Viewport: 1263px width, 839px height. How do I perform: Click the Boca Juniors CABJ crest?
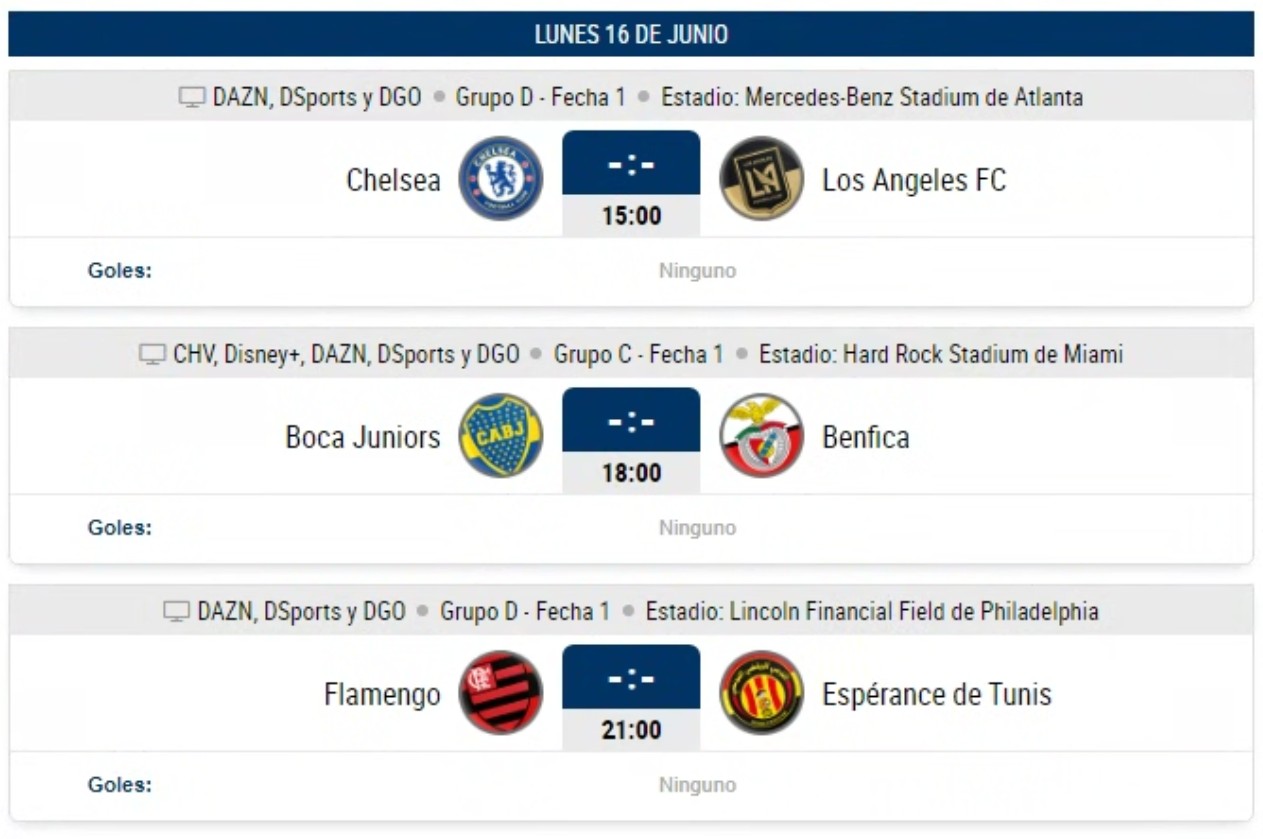[x=500, y=436]
